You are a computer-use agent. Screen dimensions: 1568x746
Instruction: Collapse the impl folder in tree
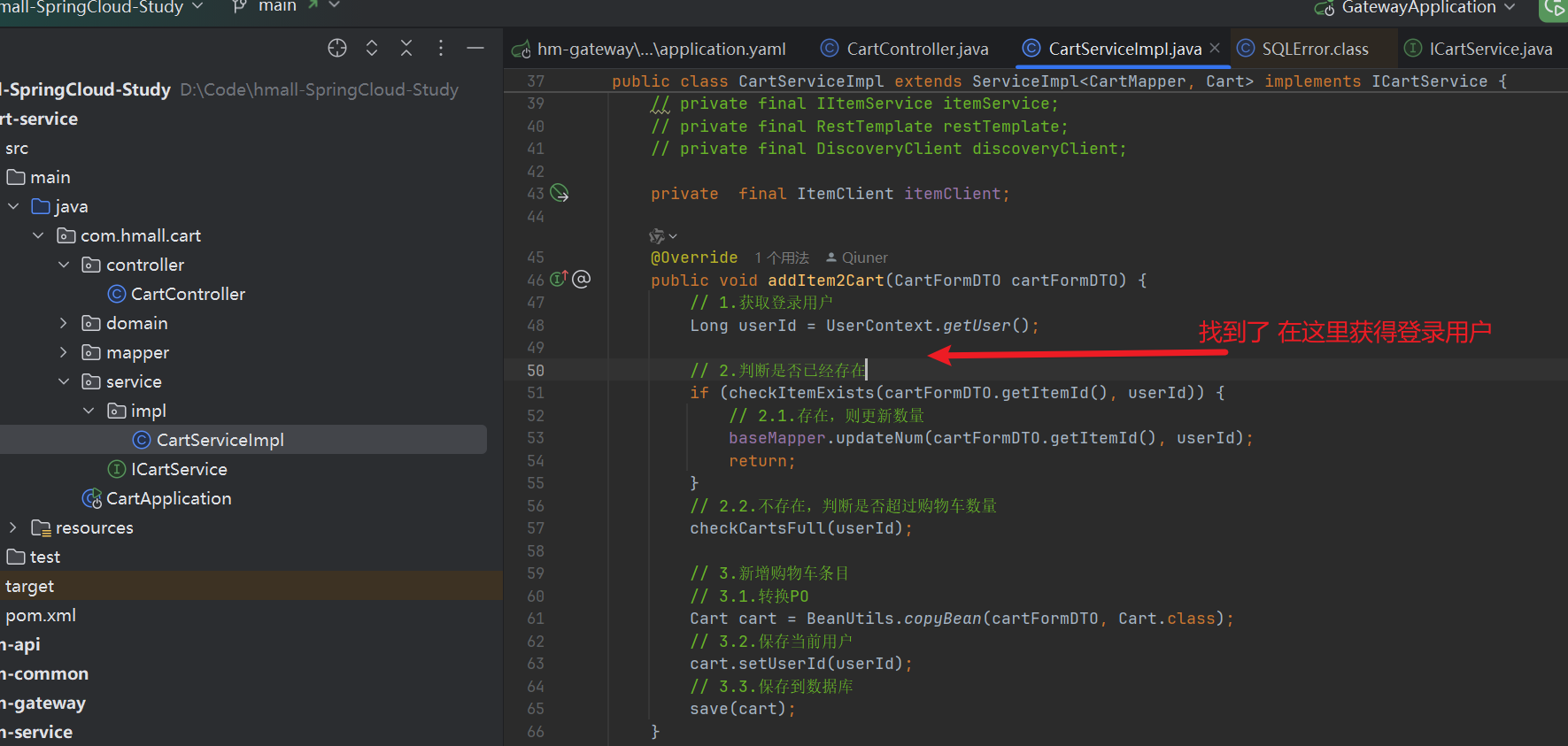click(x=89, y=411)
